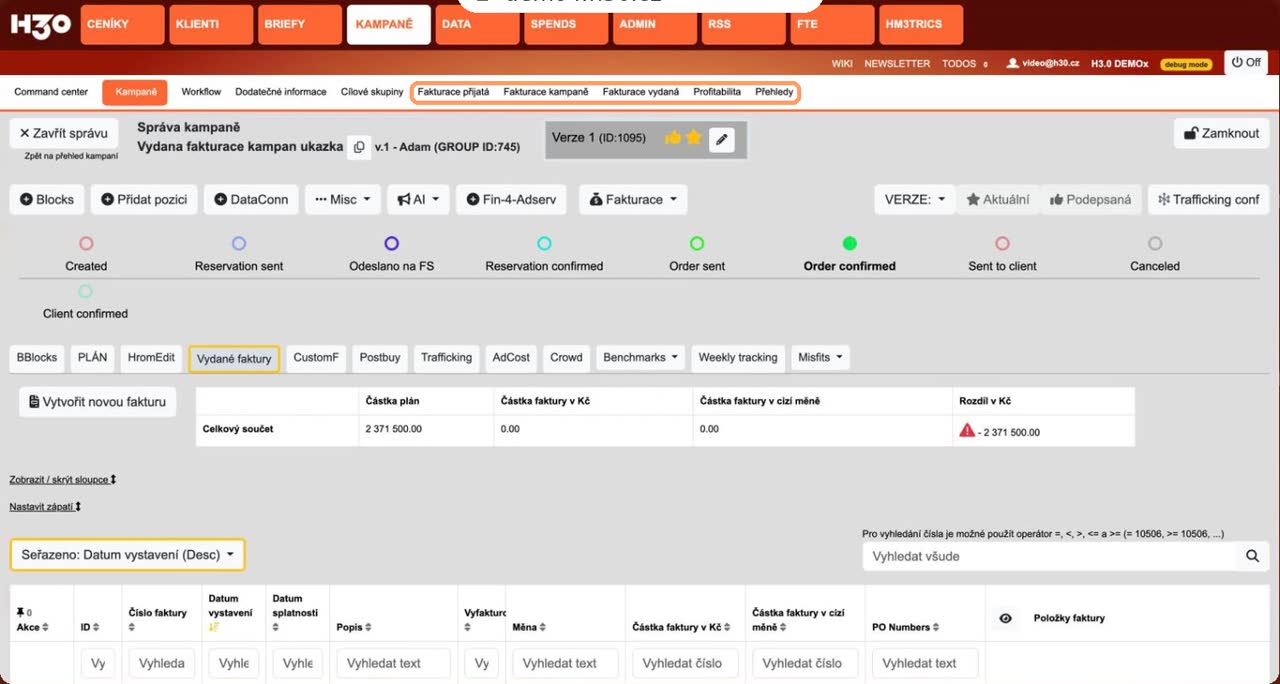Open the CENÍKY top menu

(121, 25)
